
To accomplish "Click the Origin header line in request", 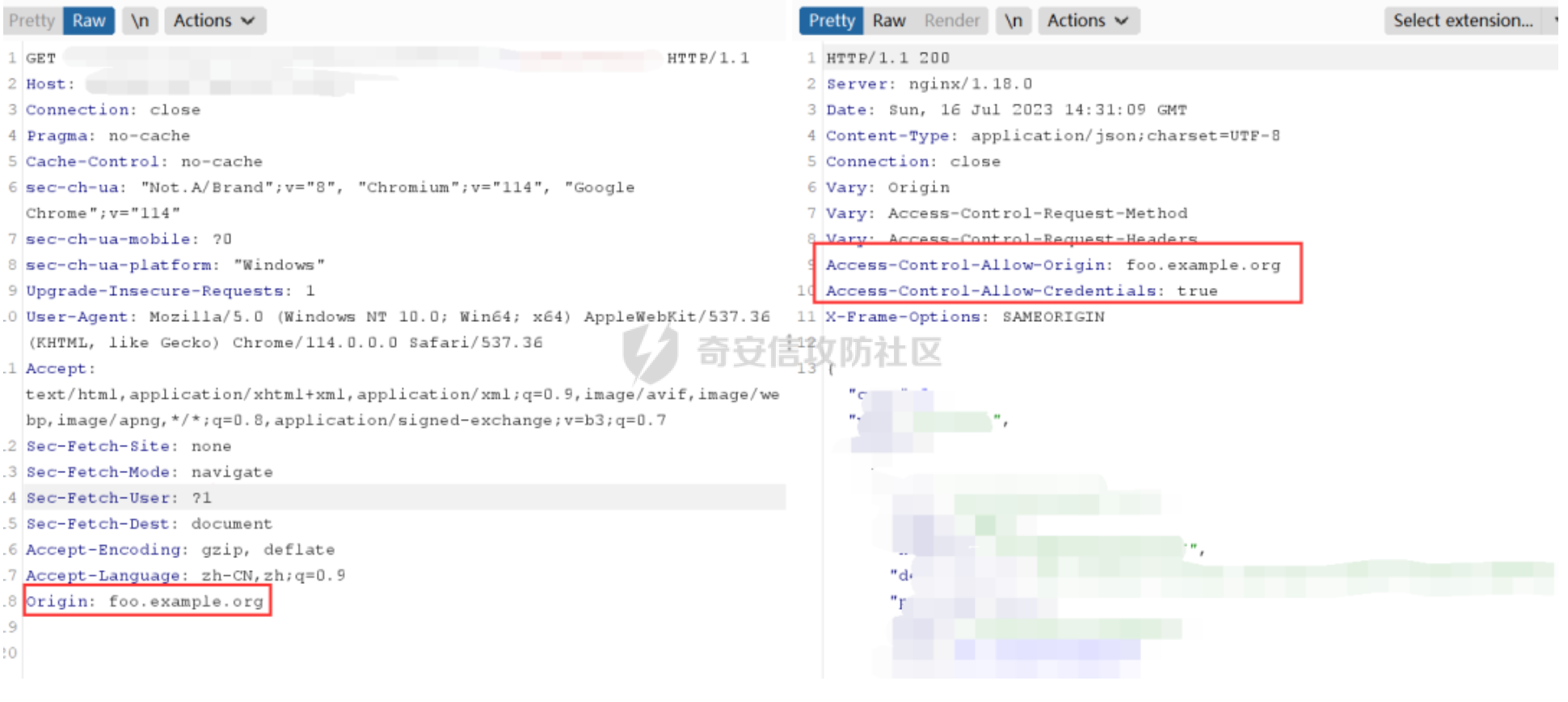I will (145, 602).
